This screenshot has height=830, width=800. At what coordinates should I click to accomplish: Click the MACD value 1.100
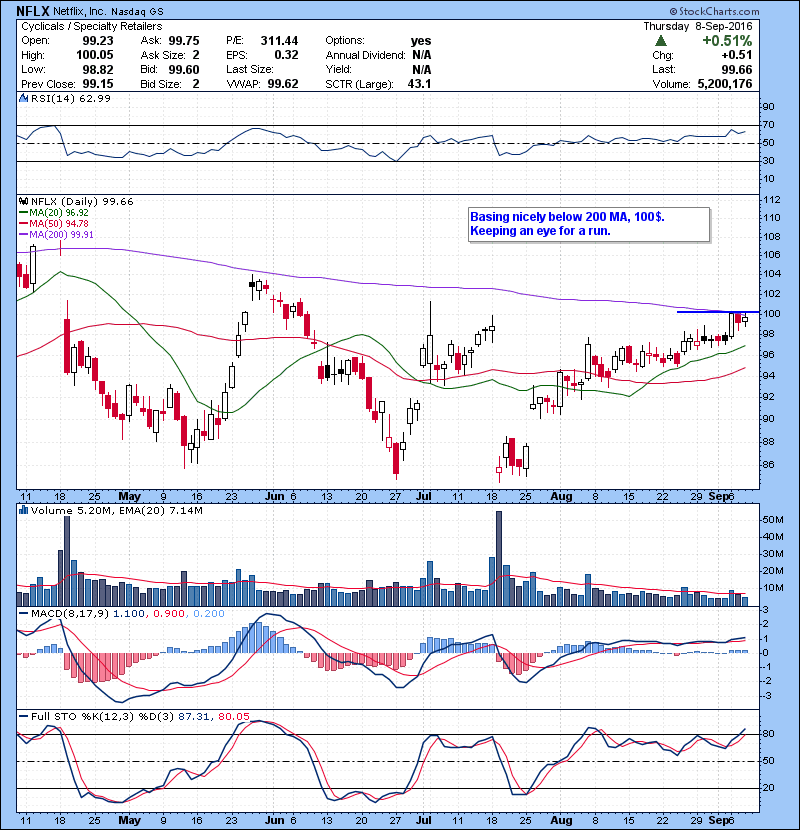coord(129,614)
